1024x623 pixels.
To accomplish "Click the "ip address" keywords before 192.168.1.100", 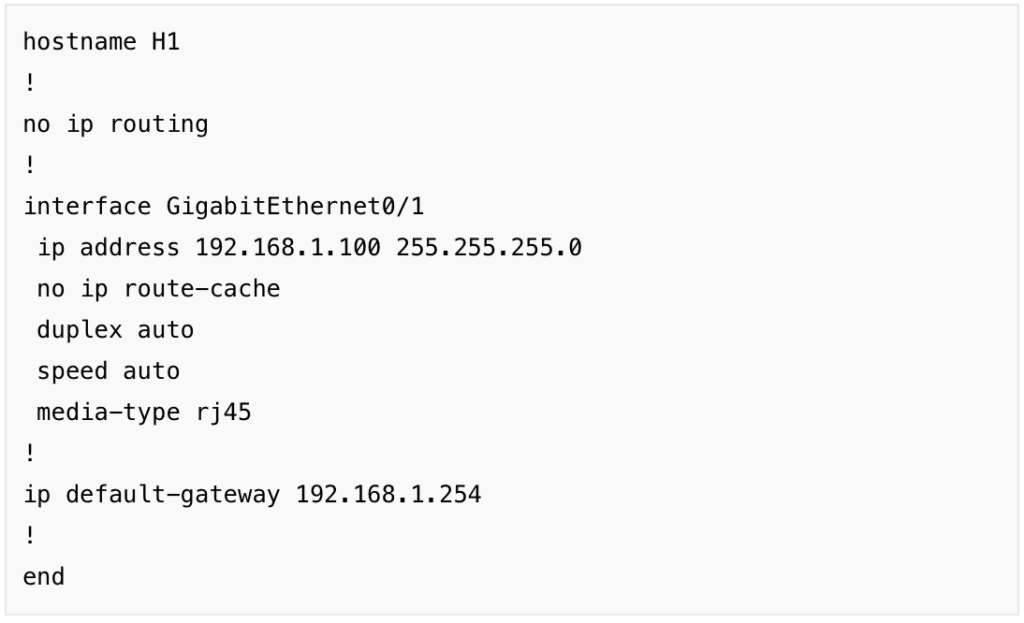I will (x=108, y=248).
